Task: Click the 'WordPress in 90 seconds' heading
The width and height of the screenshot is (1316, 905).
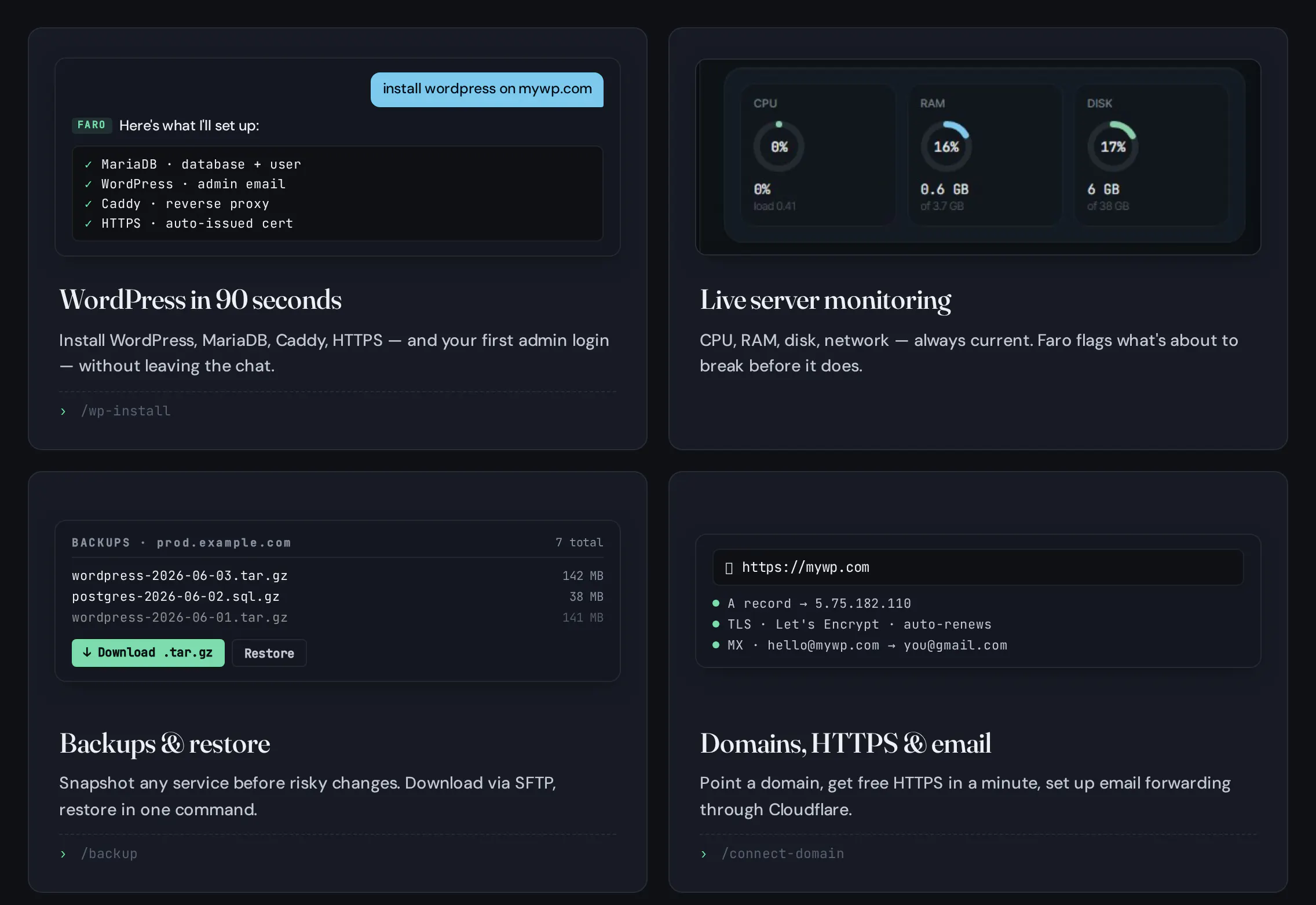Action: (200, 300)
